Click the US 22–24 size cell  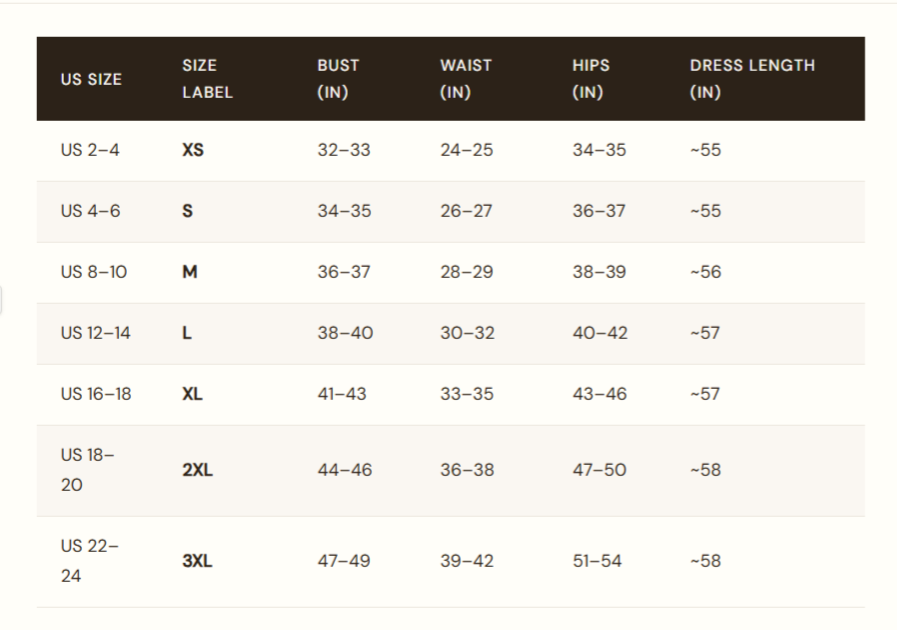click(89, 561)
